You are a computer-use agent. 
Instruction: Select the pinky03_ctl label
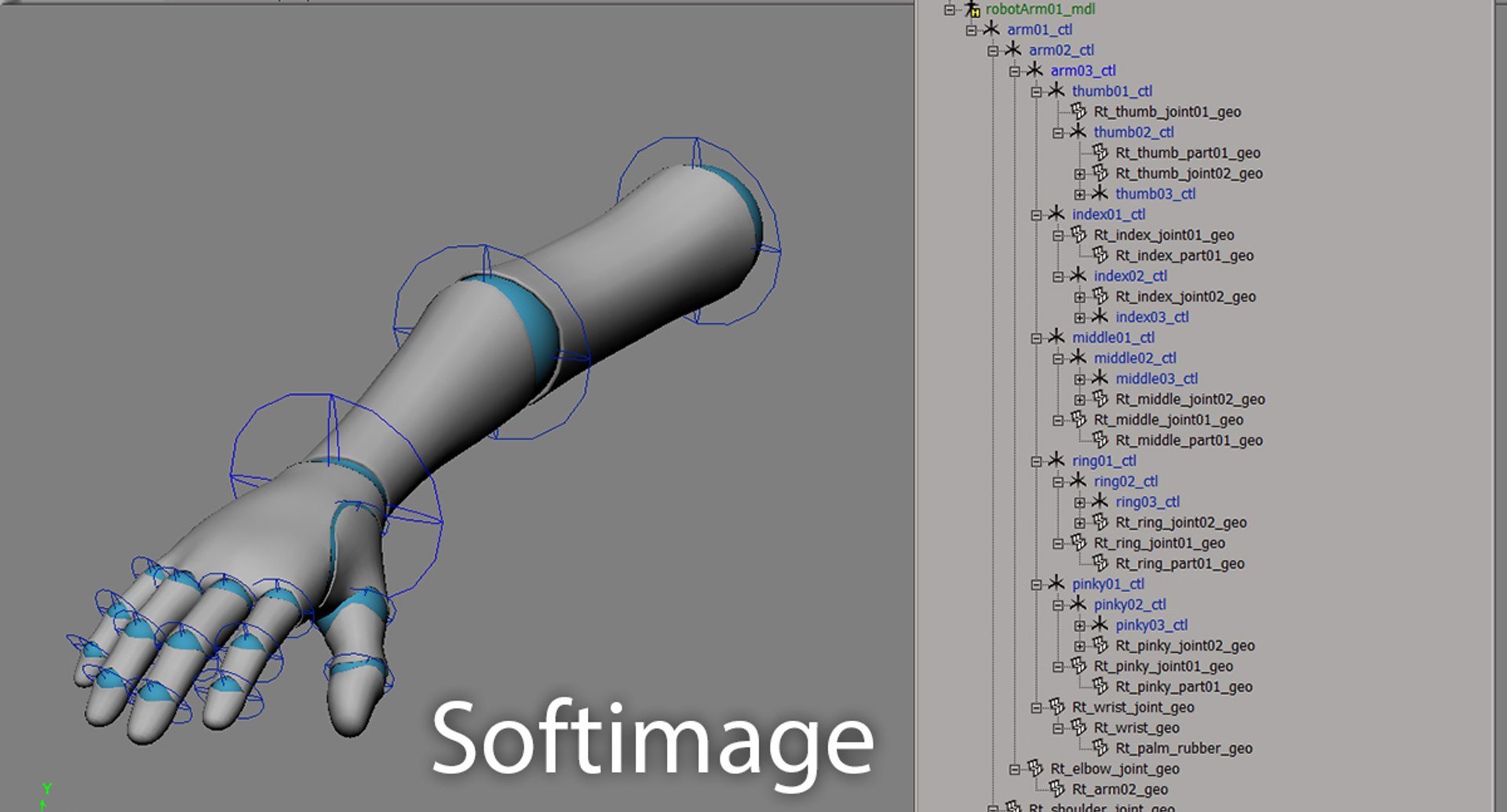[1151, 624]
